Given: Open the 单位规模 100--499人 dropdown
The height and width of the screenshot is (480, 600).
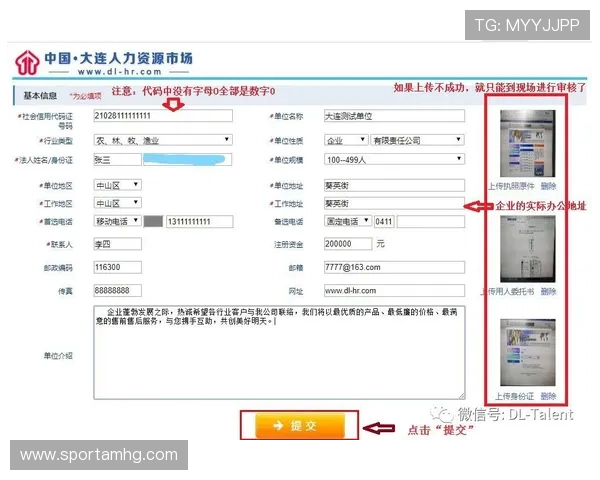Looking at the screenshot, I should click(x=394, y=159).
